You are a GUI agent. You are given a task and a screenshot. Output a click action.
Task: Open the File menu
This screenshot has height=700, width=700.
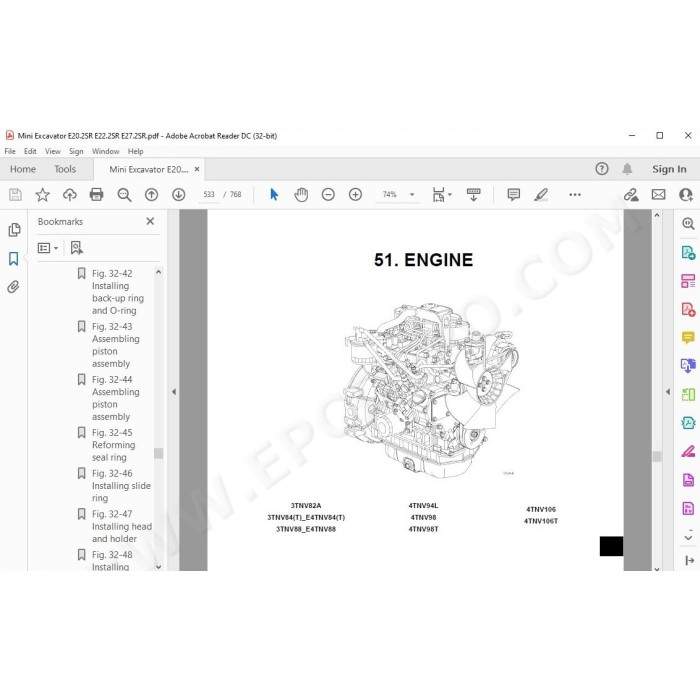pyautogui.click(x=10, y=151)
